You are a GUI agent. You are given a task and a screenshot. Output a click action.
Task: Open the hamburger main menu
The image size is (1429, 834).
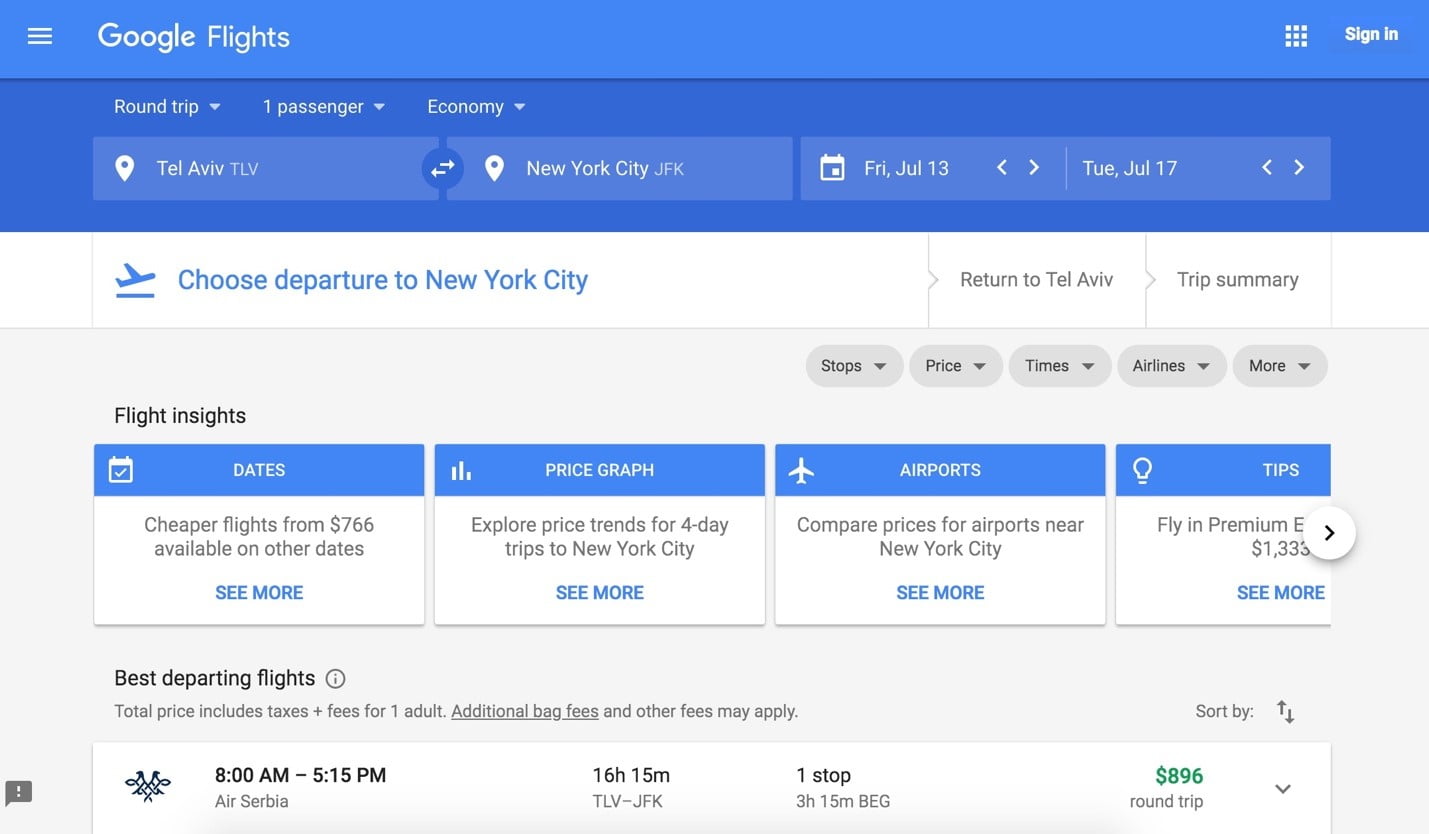tap(40, 37)
